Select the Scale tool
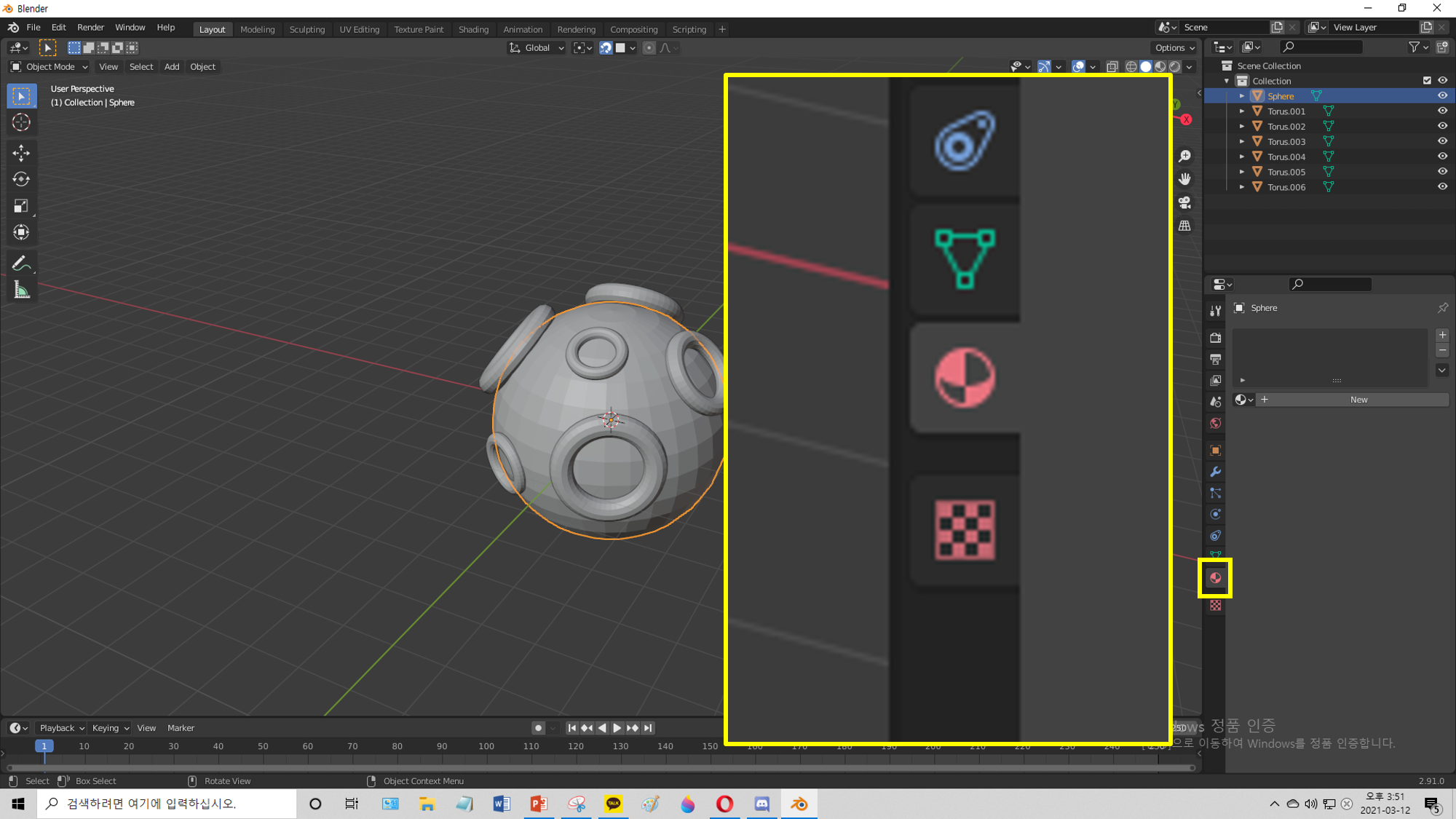The image size is (1456, 819). pyautogui.click(x=21, y=206)
